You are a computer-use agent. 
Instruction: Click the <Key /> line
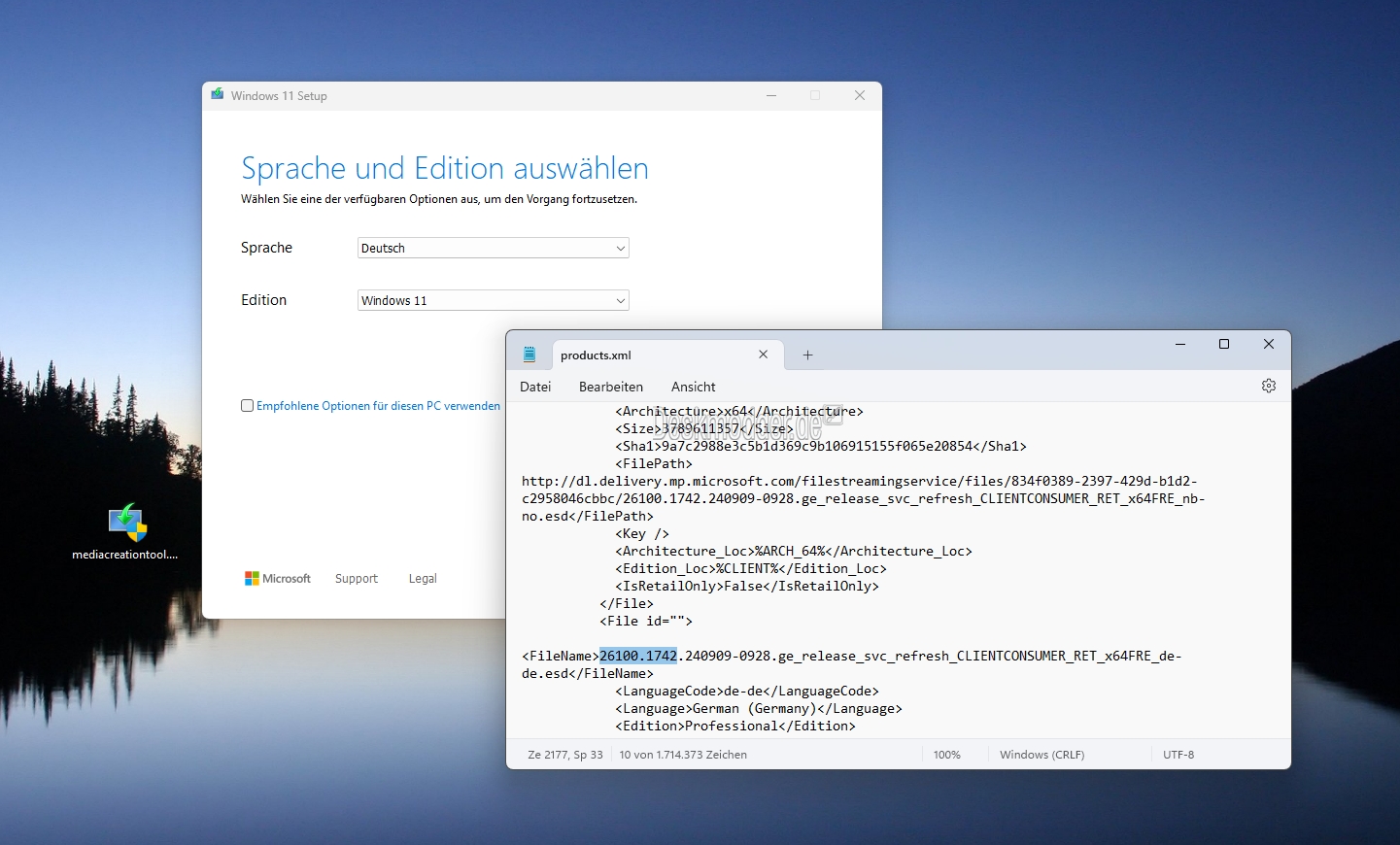click(642, 533)
